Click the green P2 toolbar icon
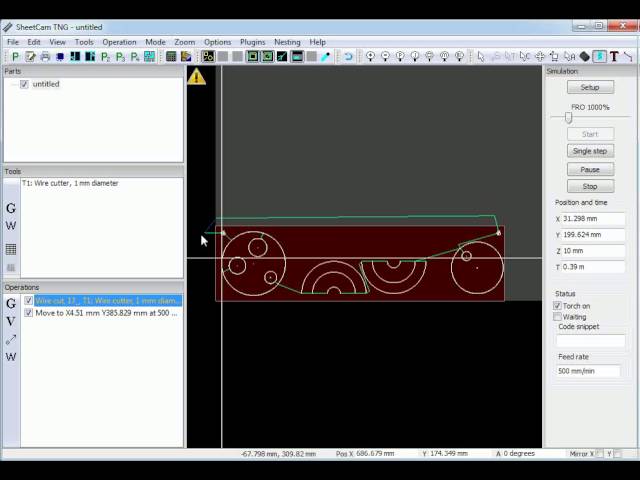This screenshot has height=480, width=640. 105,56
